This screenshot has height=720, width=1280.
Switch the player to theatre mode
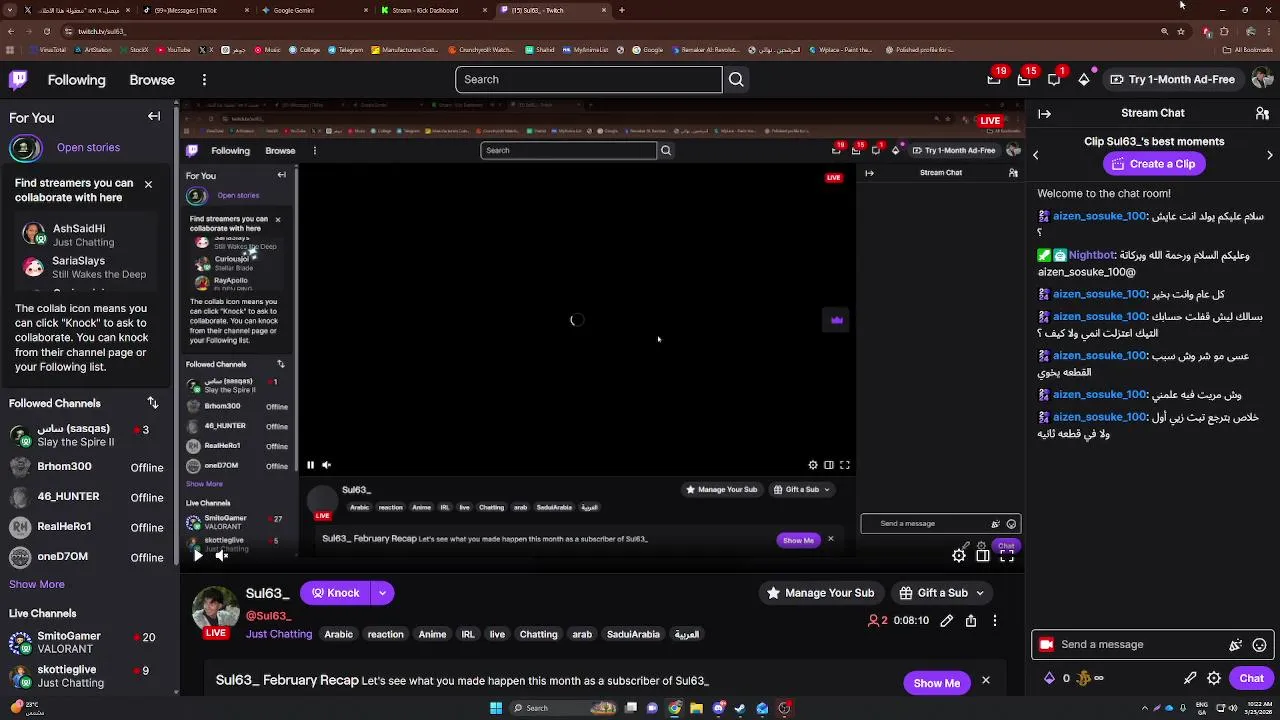tap(983, 555)
